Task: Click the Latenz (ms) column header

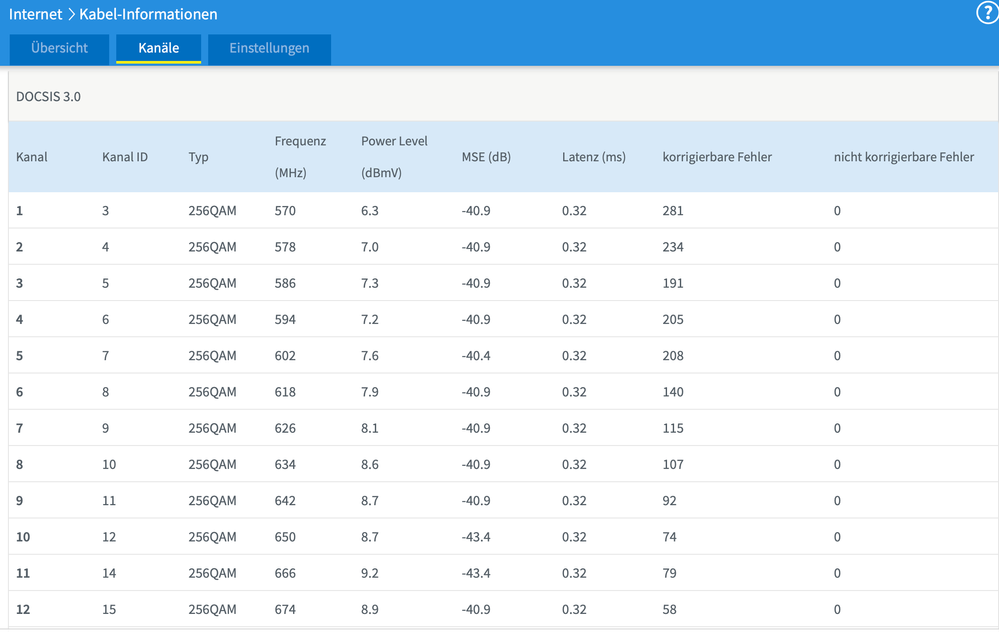Action: [593, 157]
